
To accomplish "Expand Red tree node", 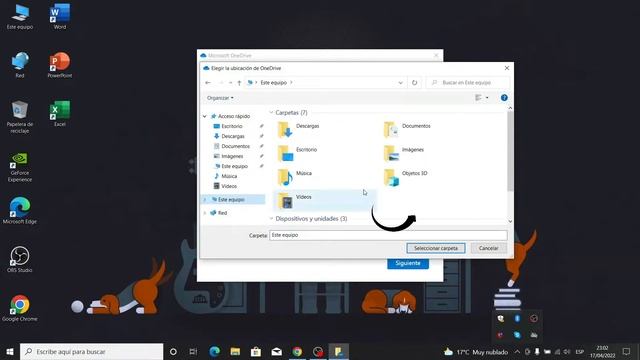I will [x=205, y=213].
